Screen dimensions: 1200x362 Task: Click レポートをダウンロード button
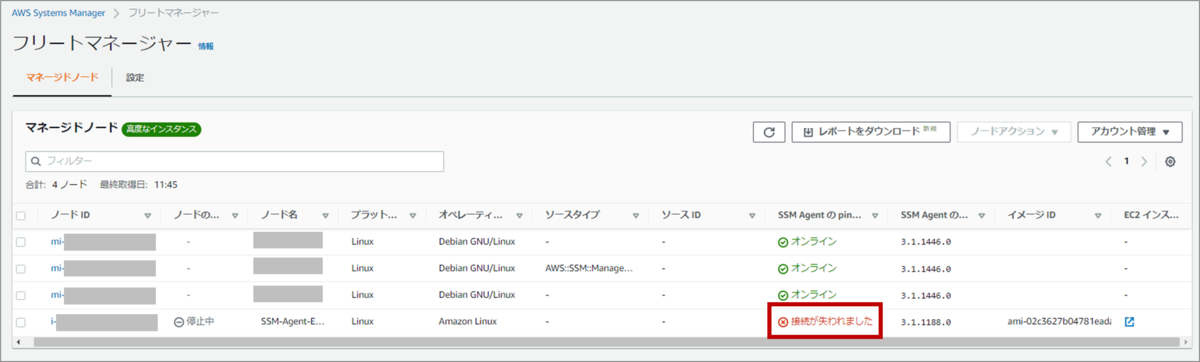click(x=871, y=132)
